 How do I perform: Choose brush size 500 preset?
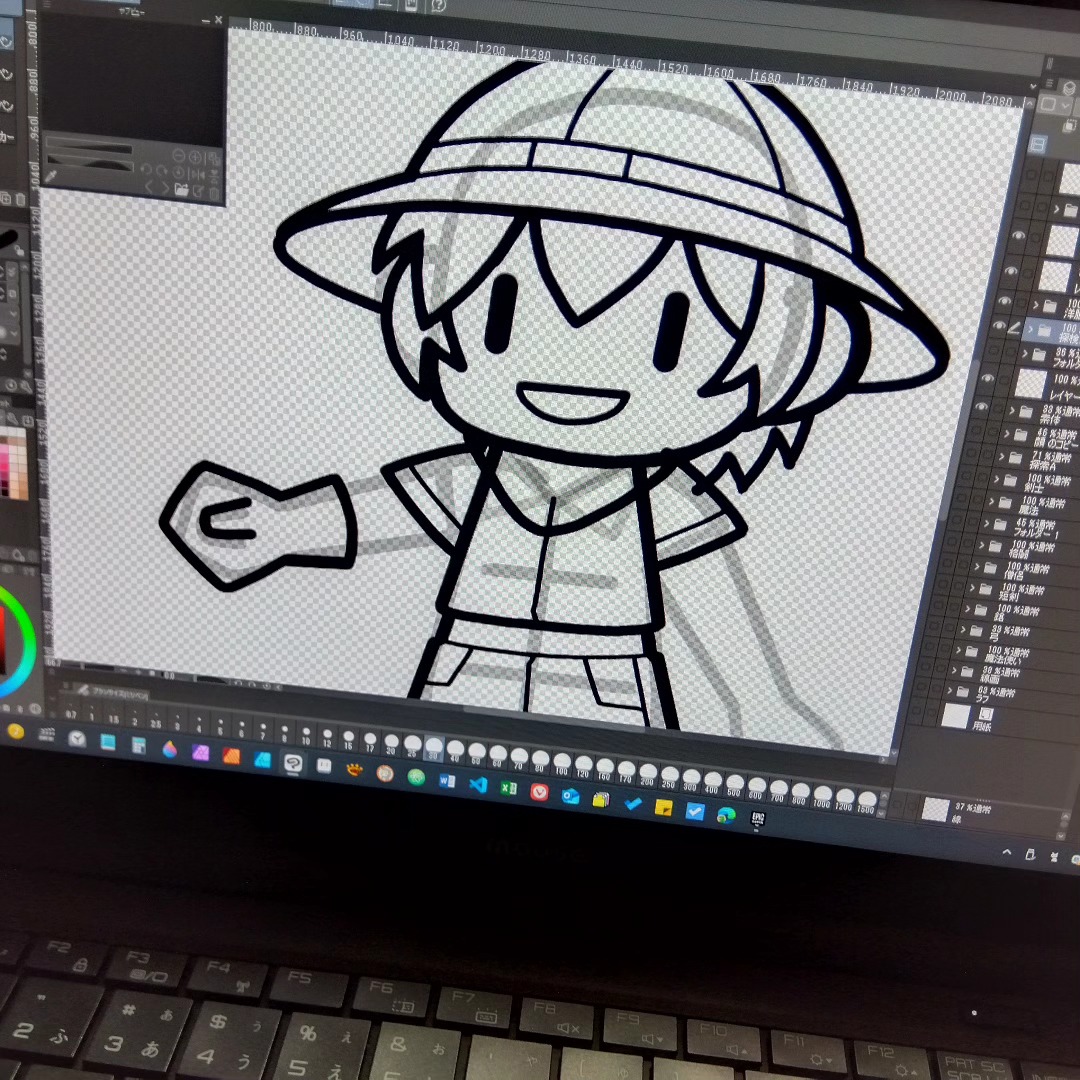[734, 787]
